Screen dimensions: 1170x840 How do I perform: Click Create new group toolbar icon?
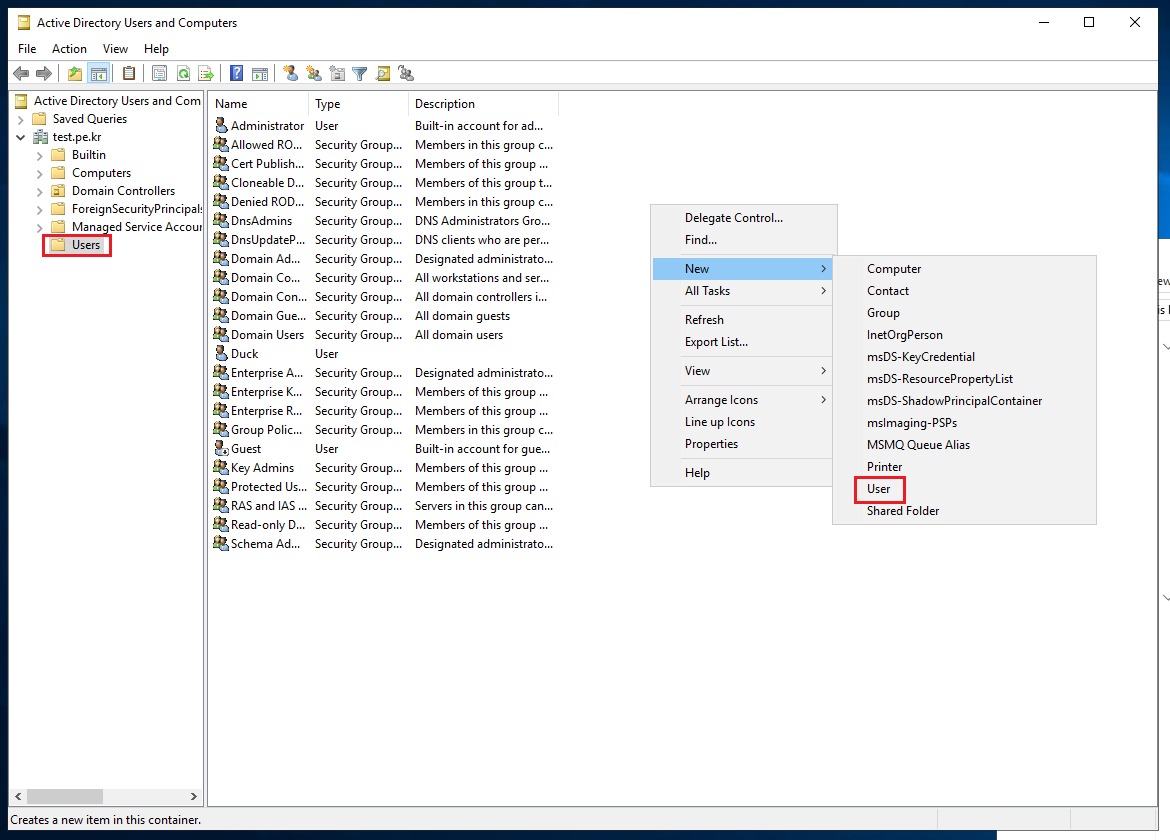(314, 73)
